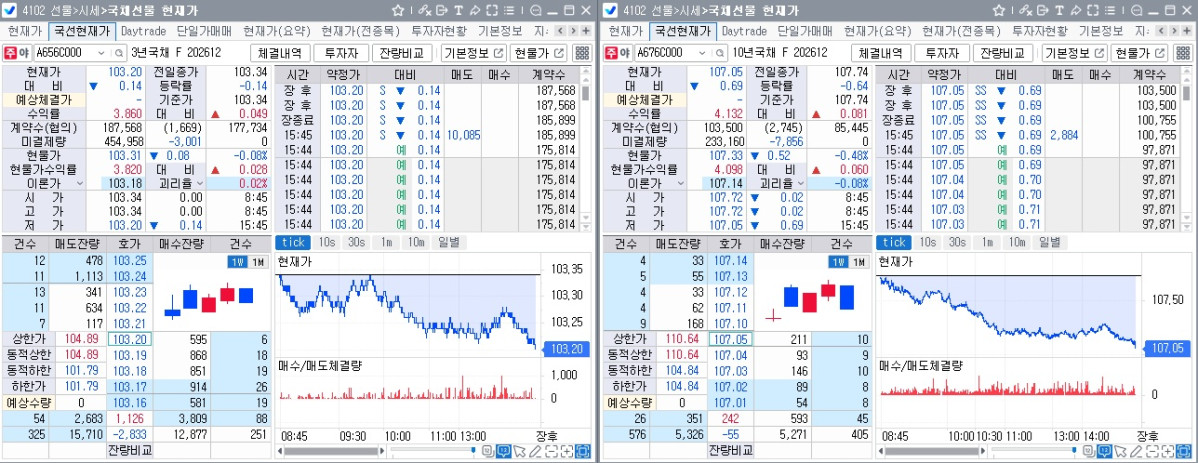Select tick interval on left chart
The height and width of the screenshot is (463, 1198).
click(x=293, y=242)
